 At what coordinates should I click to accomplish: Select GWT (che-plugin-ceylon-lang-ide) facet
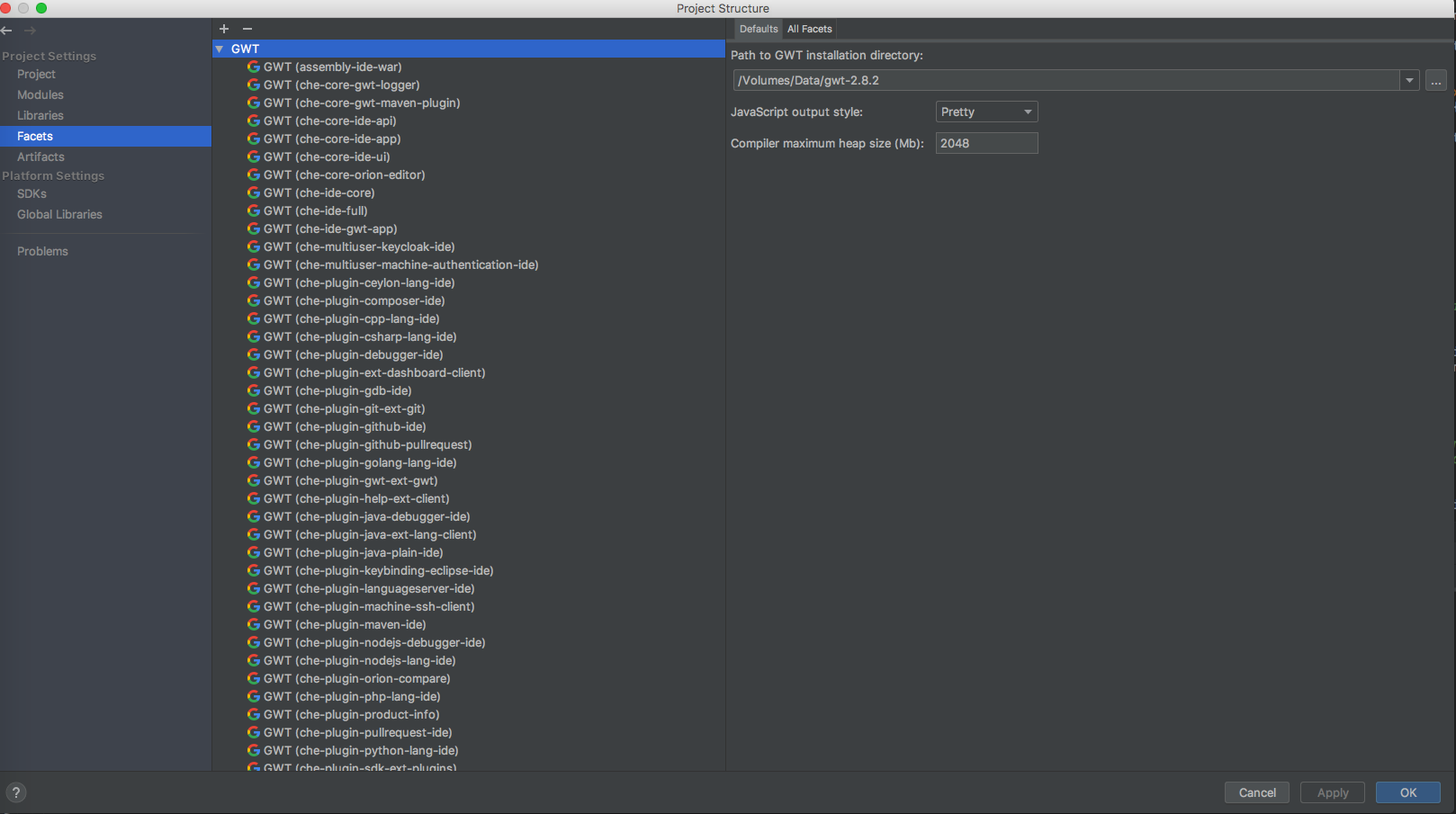click(x=359, y=282)
